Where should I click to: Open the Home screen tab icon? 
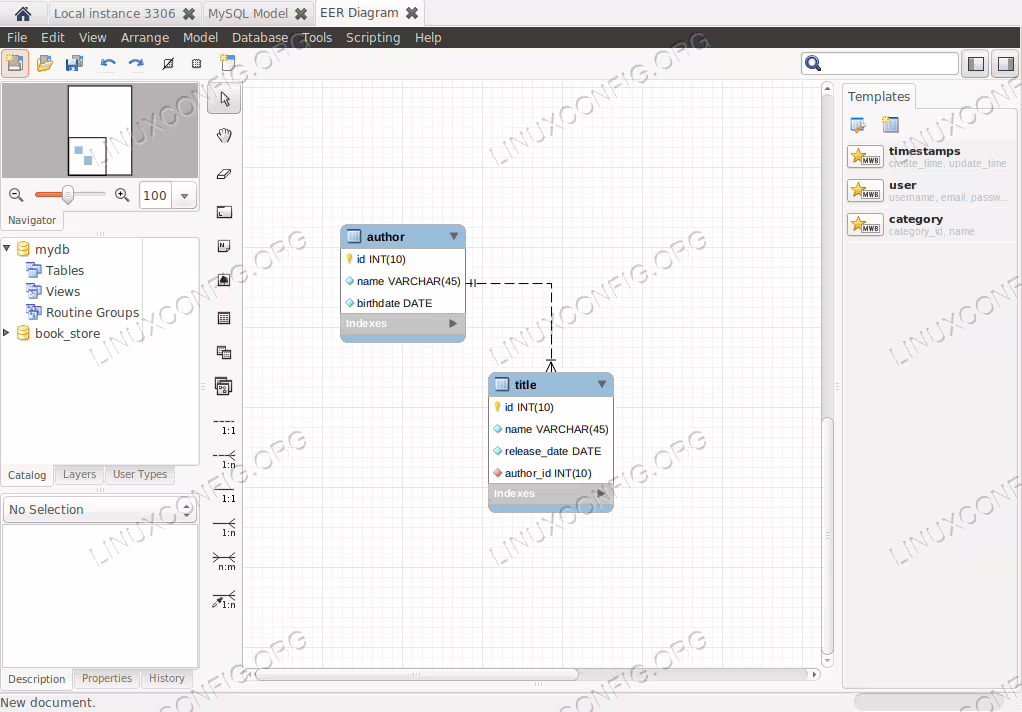tap(23, 13)
